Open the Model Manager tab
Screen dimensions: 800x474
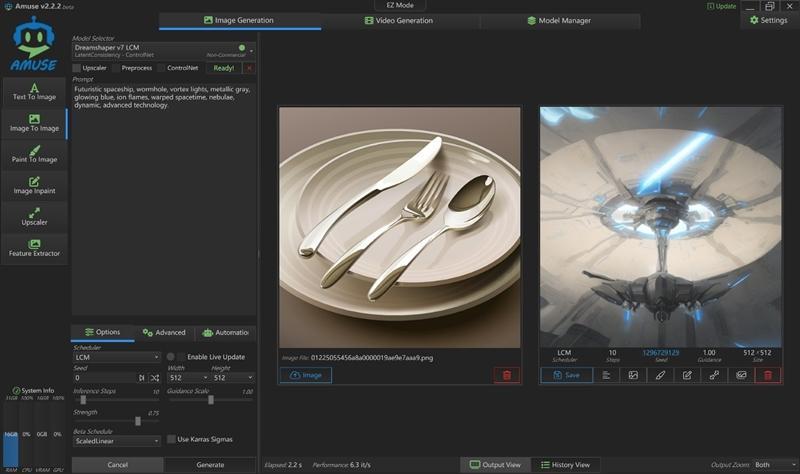coord(559,20)
